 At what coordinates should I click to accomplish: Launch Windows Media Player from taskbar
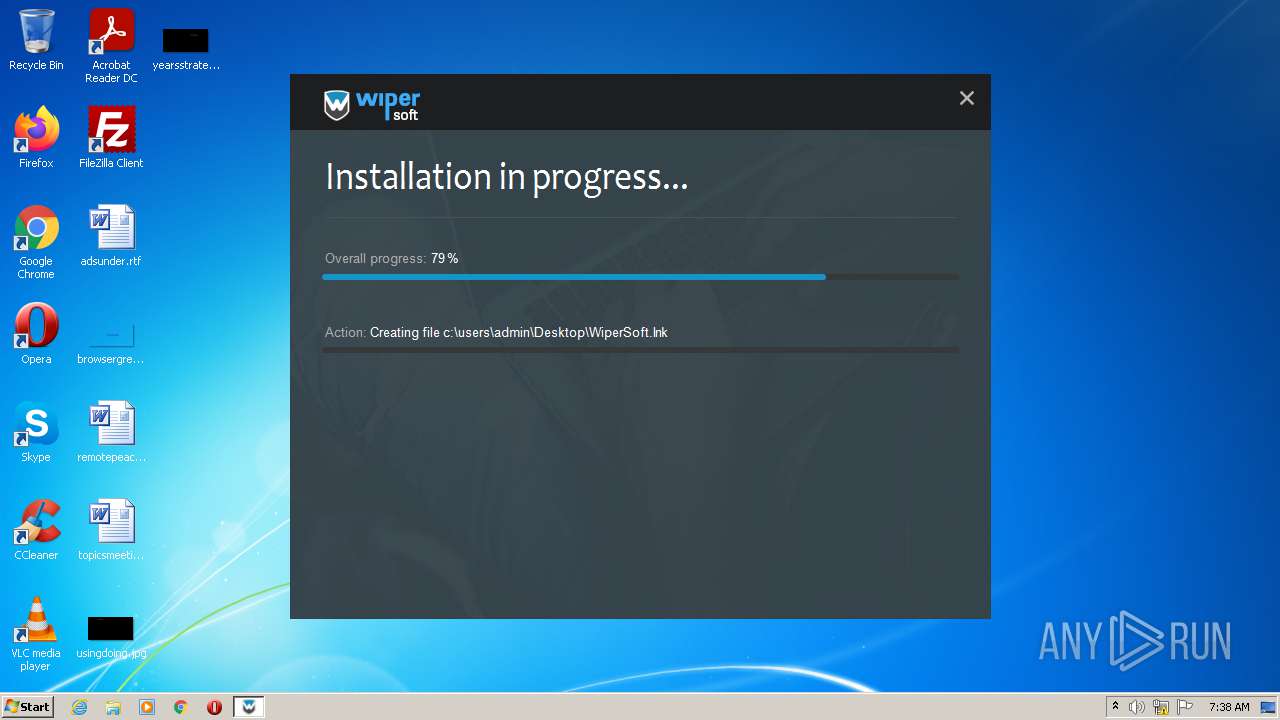click(x=147, y=707)
